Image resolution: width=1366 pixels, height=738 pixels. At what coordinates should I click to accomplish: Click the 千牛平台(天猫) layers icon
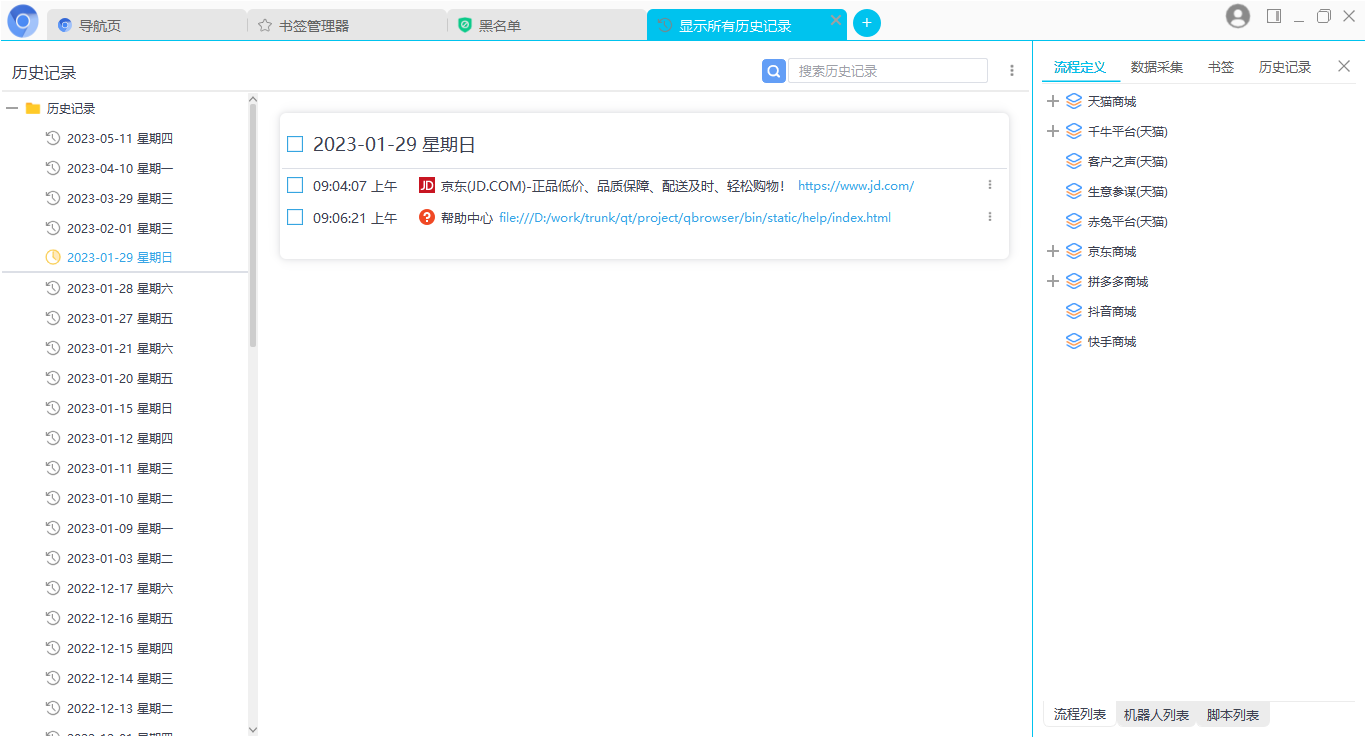point(1074,131)
